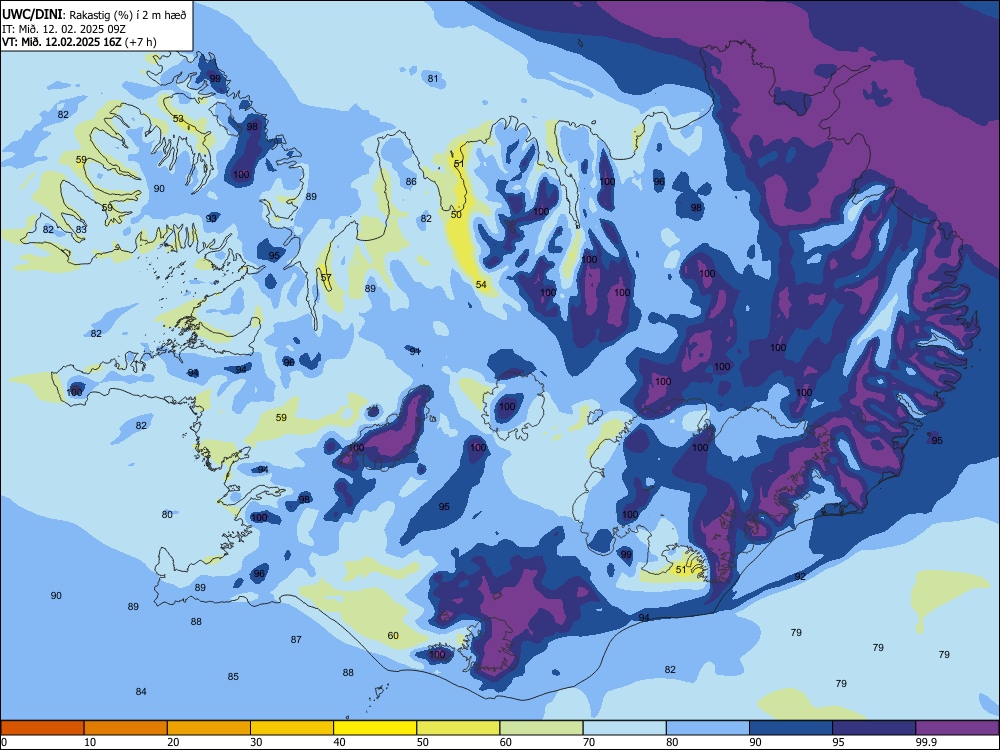
Task: Click the UWC/DINI title text
Action: 33,14
